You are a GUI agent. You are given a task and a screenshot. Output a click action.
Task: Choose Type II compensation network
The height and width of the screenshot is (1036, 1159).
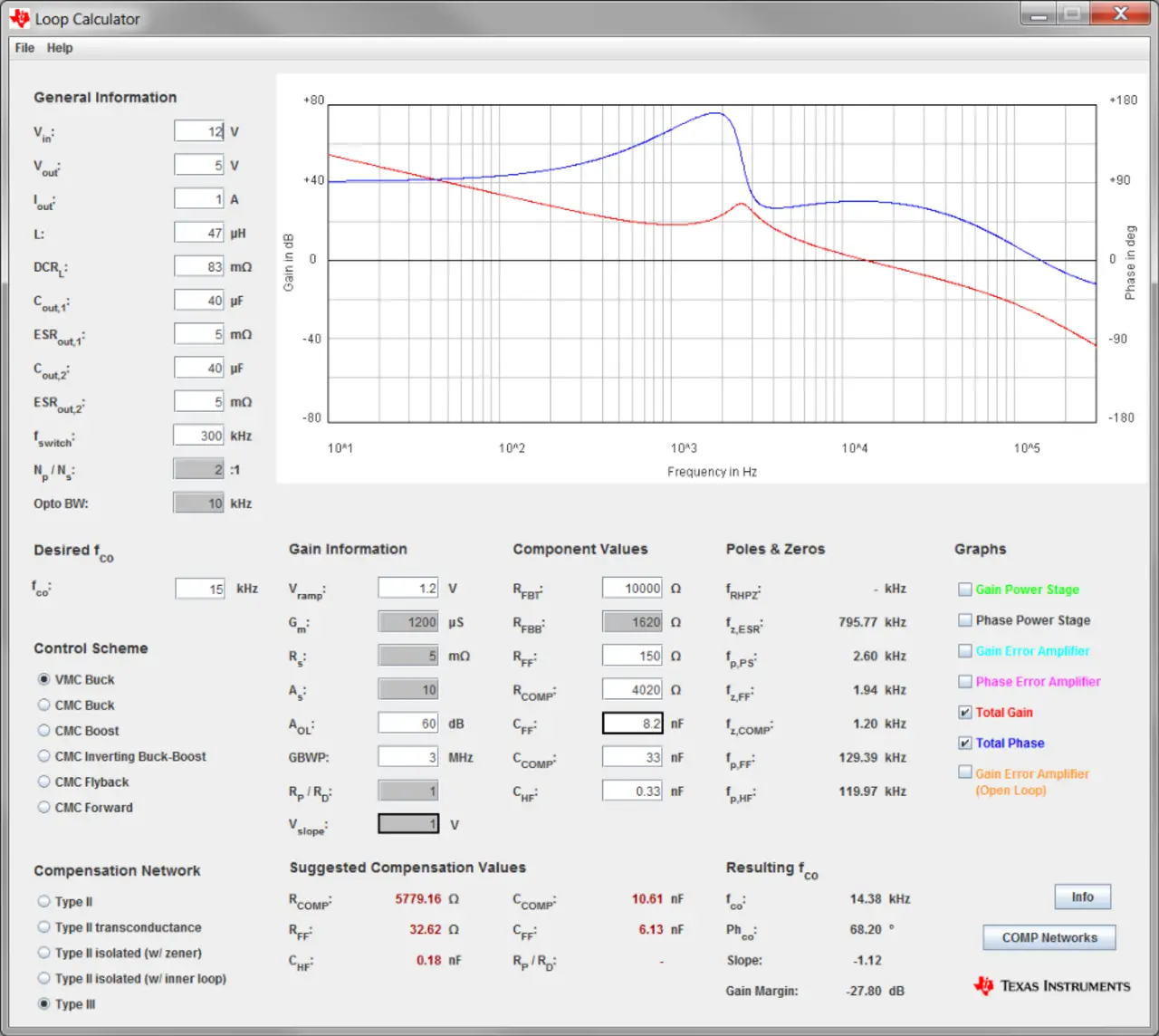43,901
